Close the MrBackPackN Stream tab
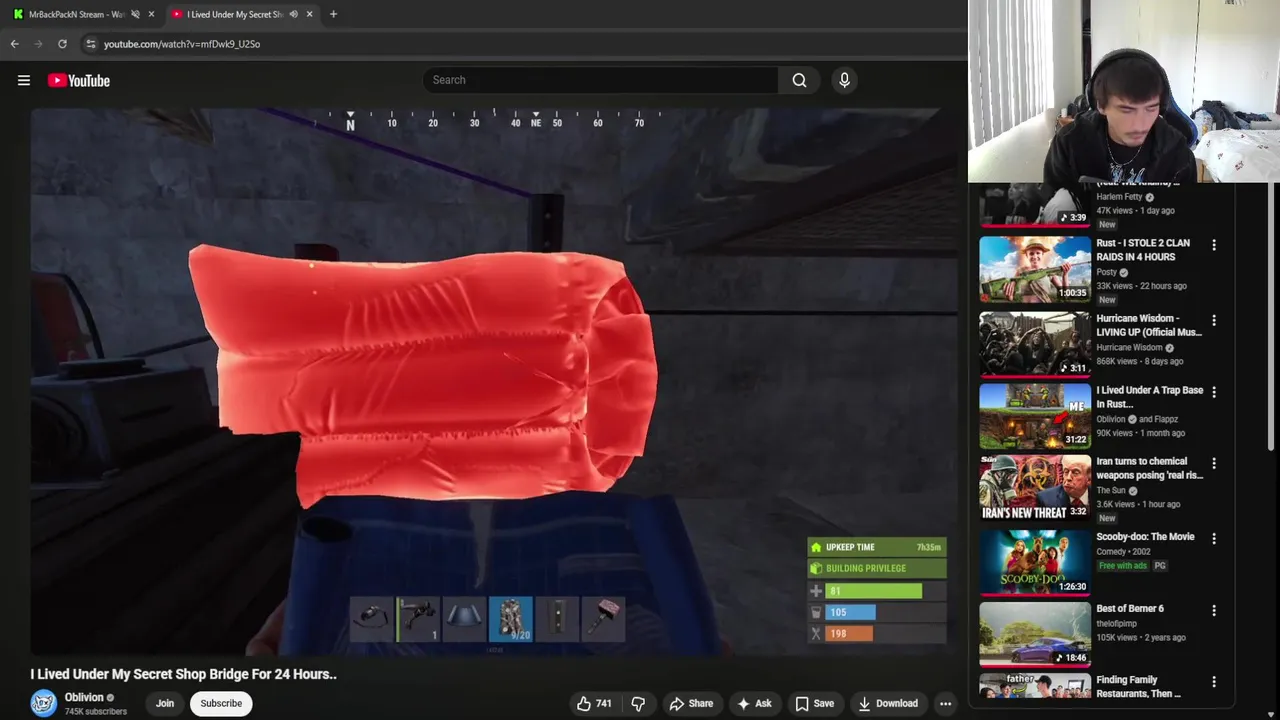The height and width of the screenshot is (720, 1280). pos(151,14)
